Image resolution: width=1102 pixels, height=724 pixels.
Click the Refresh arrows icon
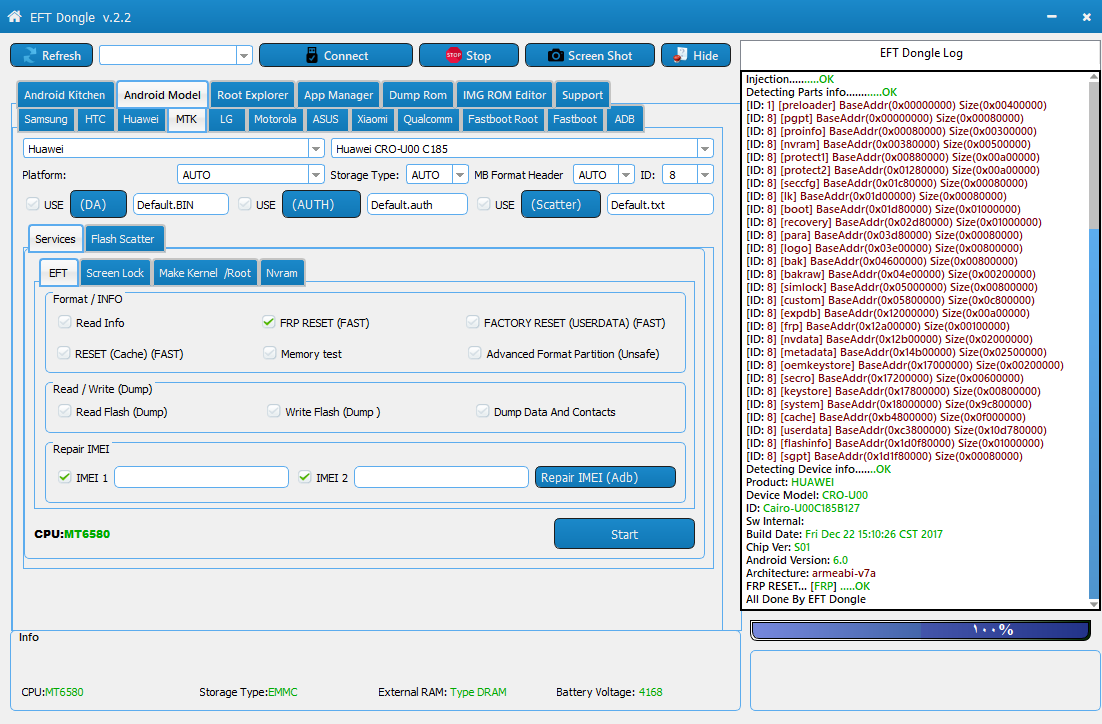pos(30,56)
